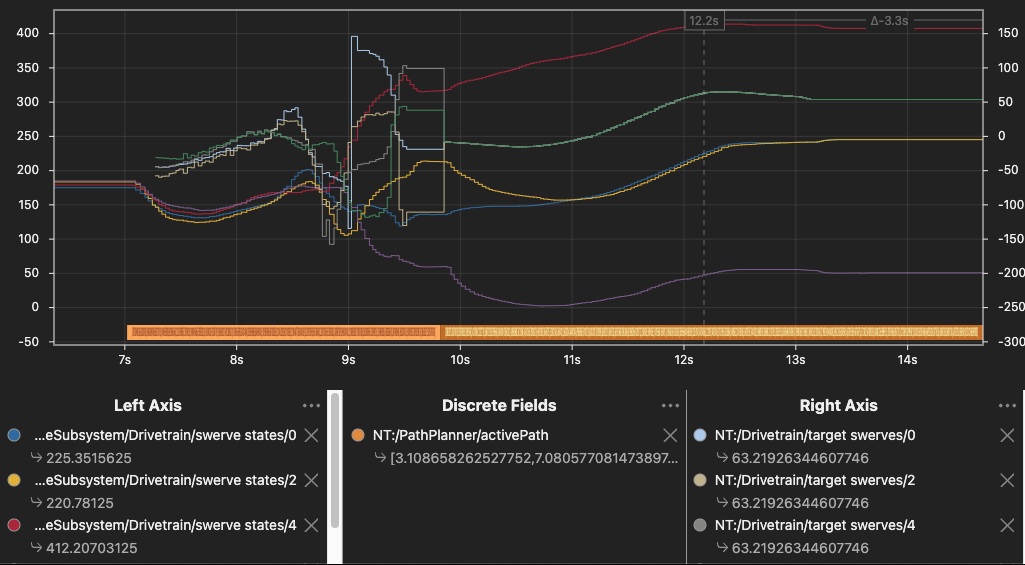The image size is (1025, 565).
Task: Toggle the orange activePath color dot
Action: click(x=358, y=436)
